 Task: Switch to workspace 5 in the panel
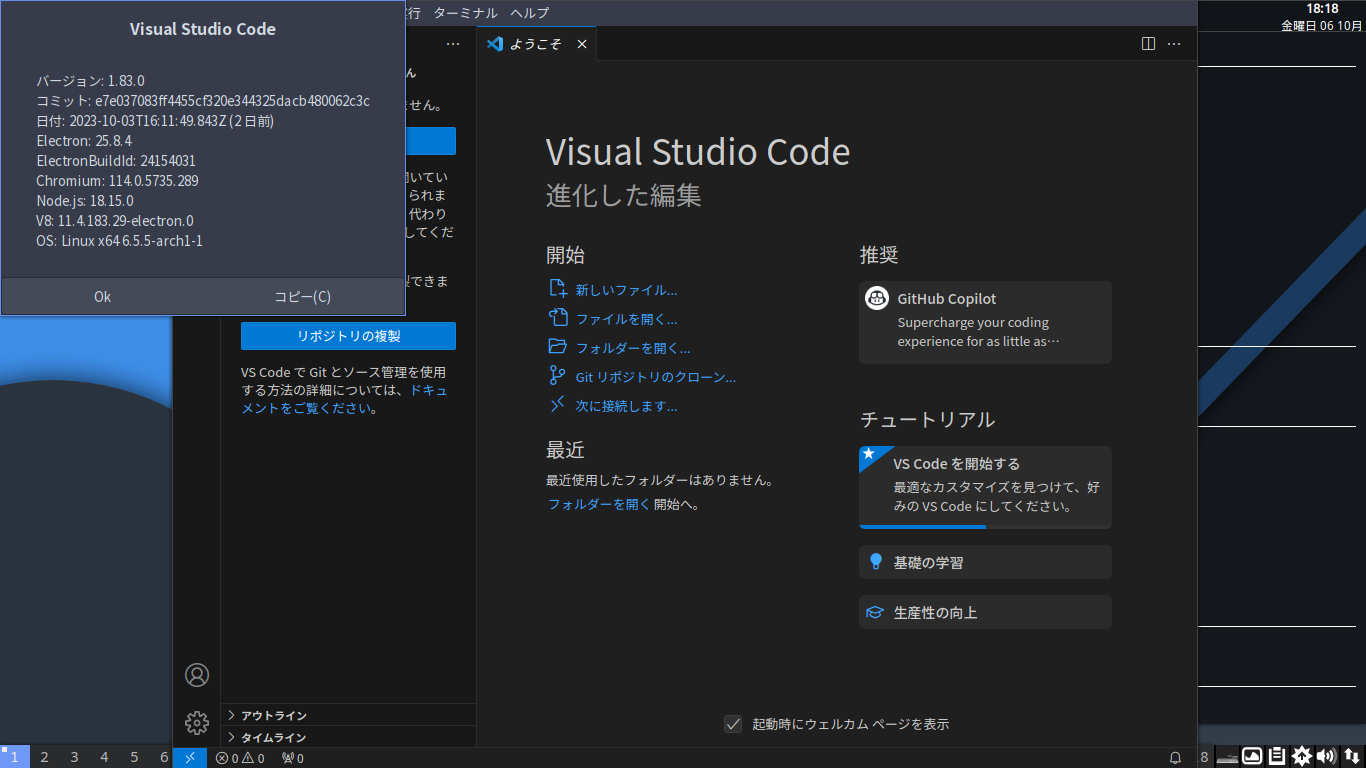(x=134, y=757)
